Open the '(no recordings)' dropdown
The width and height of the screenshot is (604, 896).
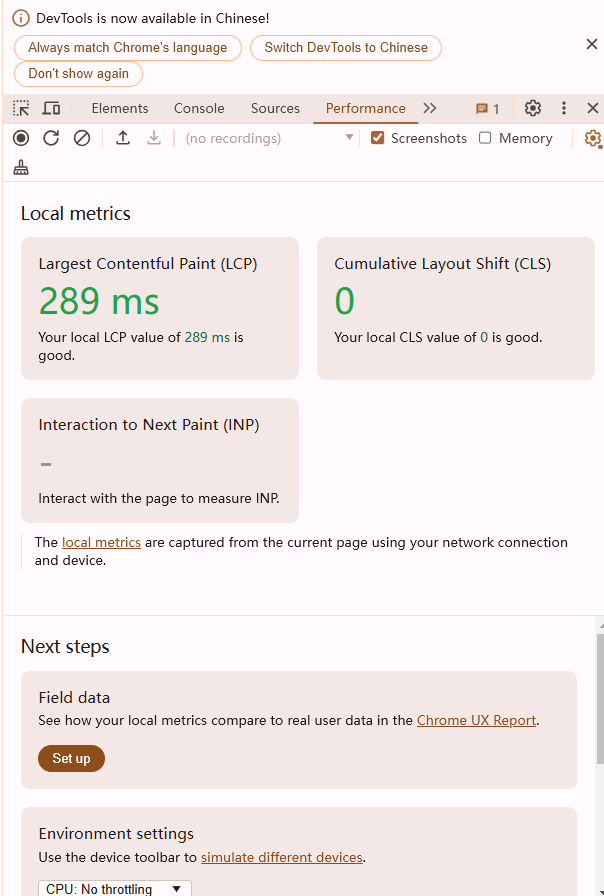tap(269, 138)
